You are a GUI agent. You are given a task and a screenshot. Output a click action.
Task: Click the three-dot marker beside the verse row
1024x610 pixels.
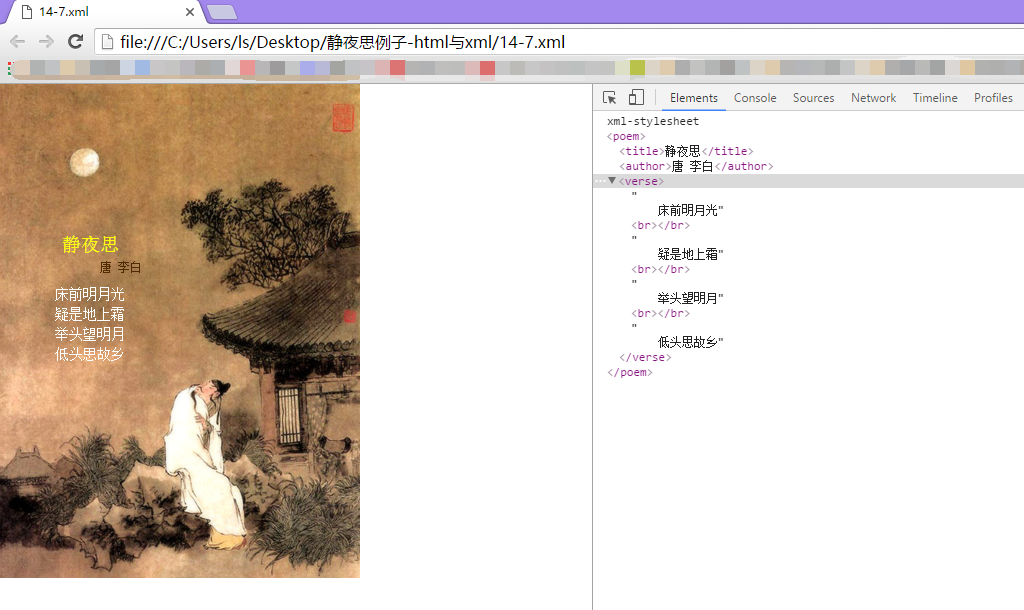[x=600, y=181]
